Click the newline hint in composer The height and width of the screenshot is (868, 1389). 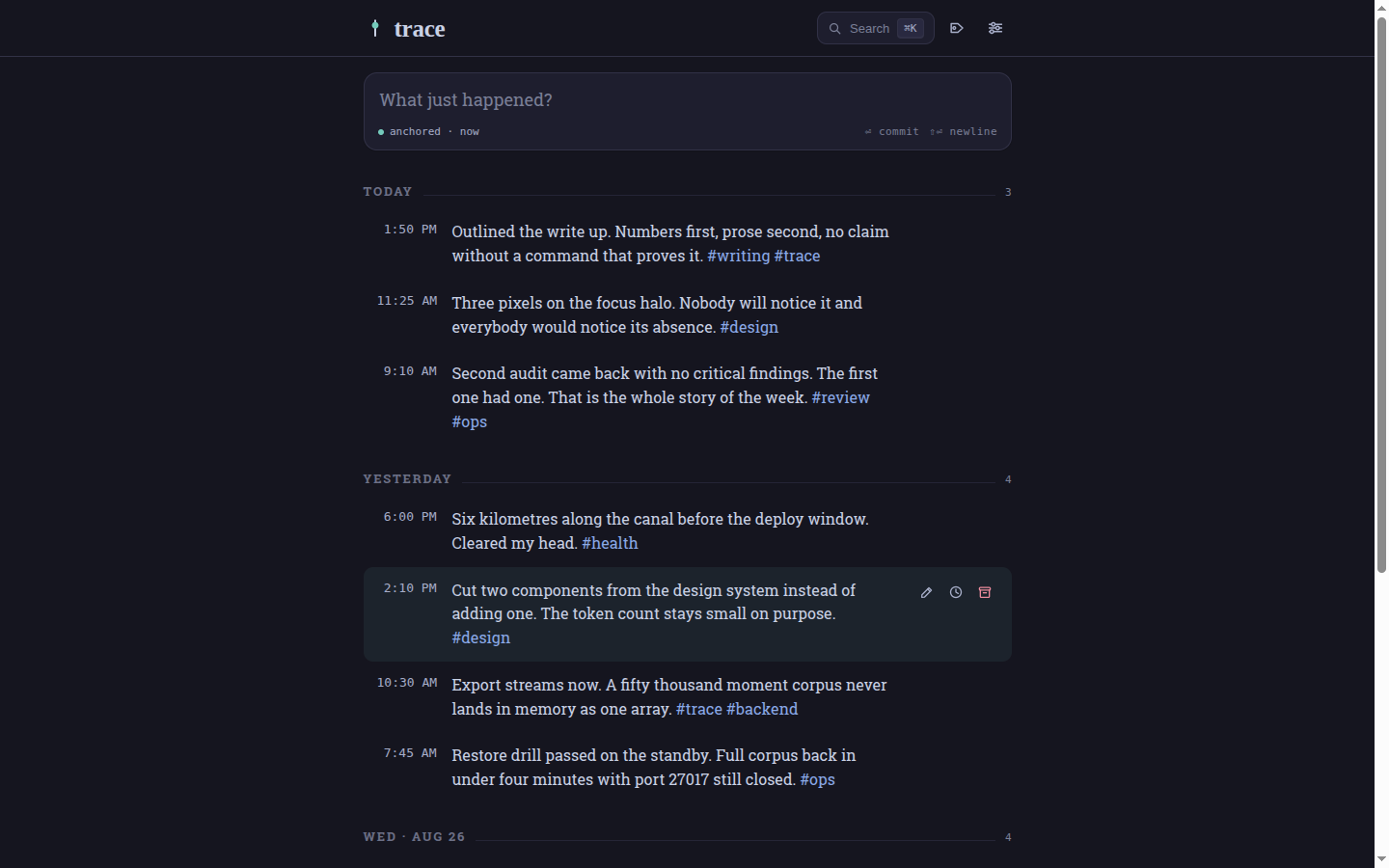[964, 131]
